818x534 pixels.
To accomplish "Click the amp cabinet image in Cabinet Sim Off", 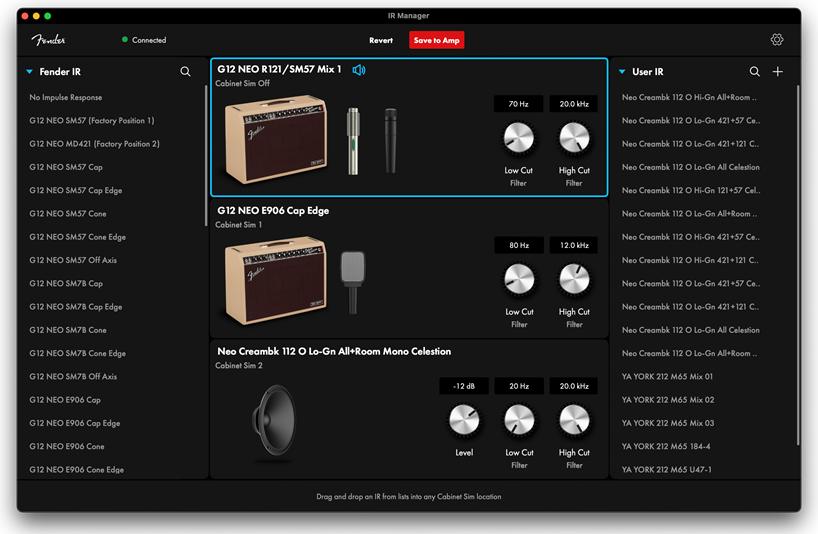I will point(276,139).
